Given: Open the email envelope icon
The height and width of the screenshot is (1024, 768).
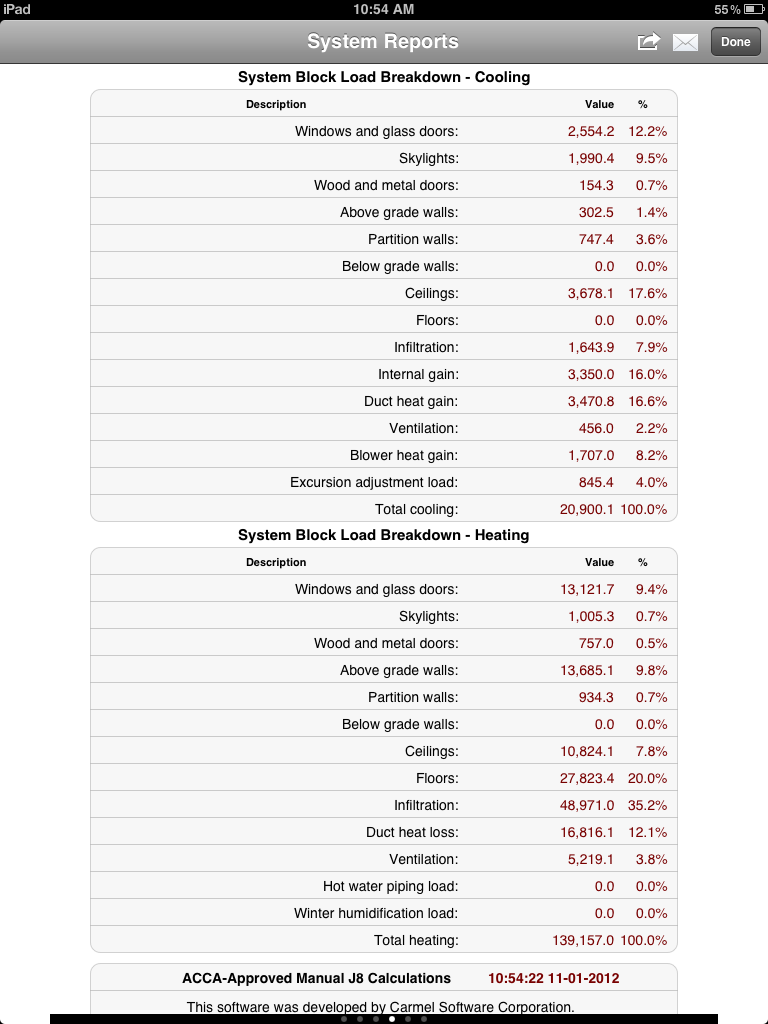Looking at the screenshot, I should [685, 42].
